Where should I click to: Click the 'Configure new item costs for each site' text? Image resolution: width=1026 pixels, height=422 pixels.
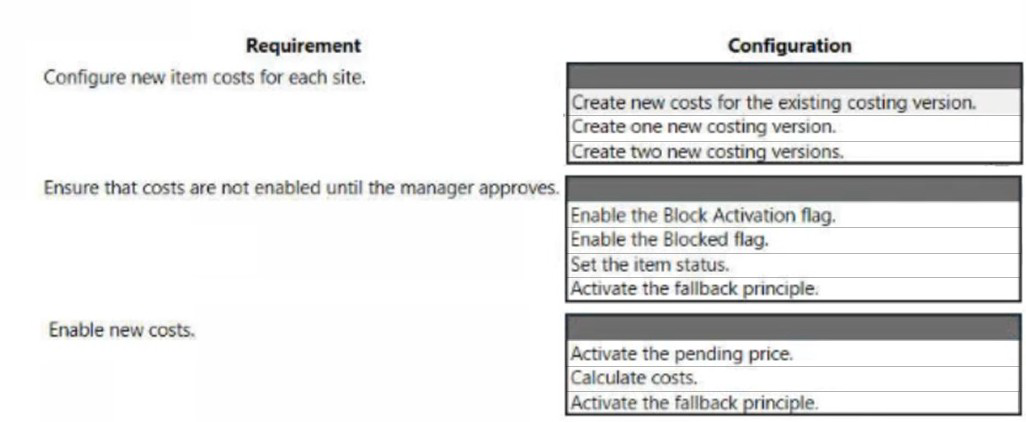[x=203, y=77]
